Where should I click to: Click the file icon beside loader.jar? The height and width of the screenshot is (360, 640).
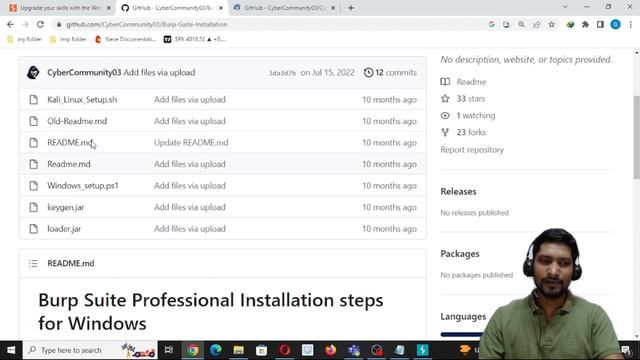(x=33, y=229)
